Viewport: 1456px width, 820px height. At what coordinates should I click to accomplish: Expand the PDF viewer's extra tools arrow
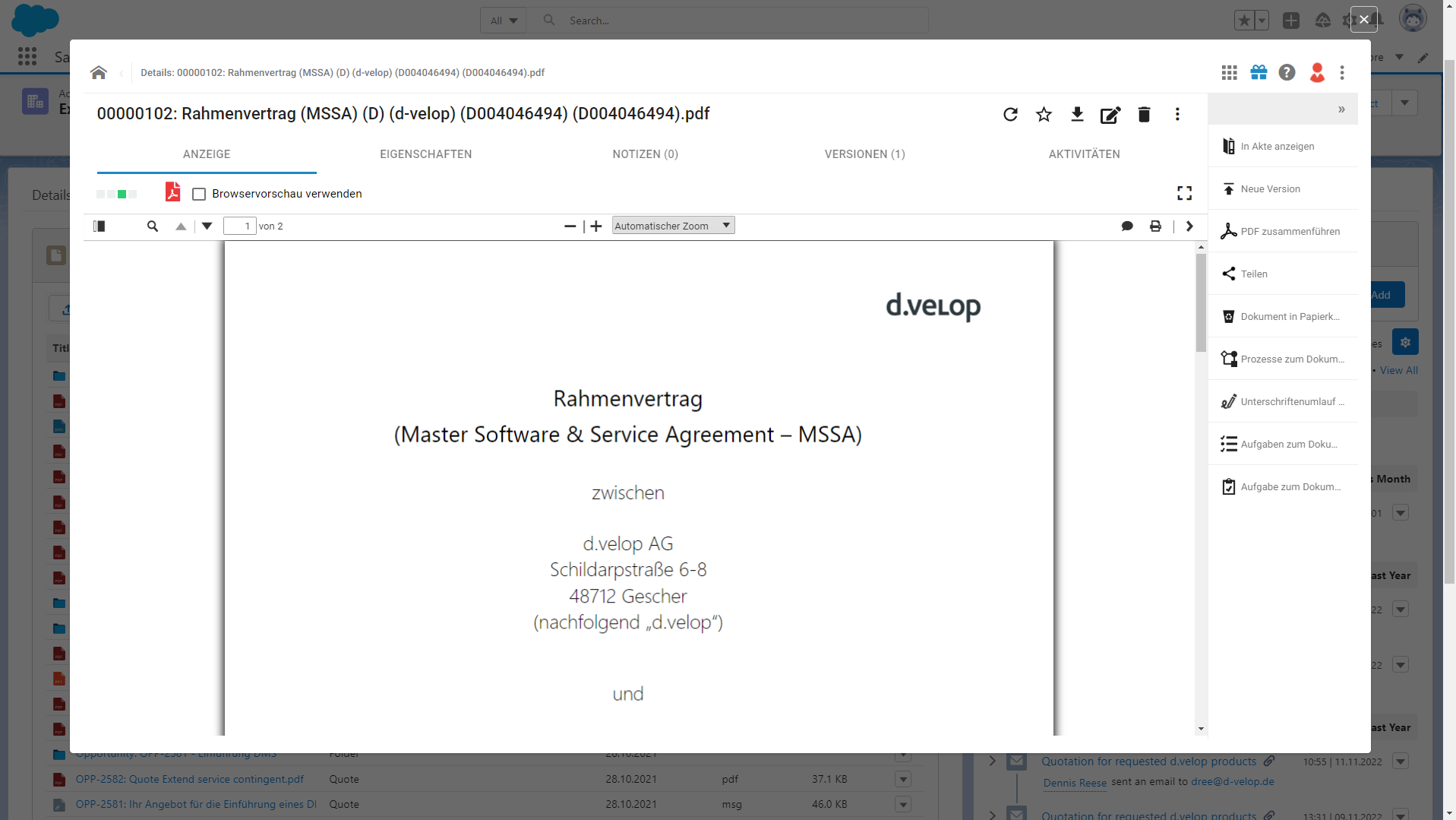click(1189, 226)
